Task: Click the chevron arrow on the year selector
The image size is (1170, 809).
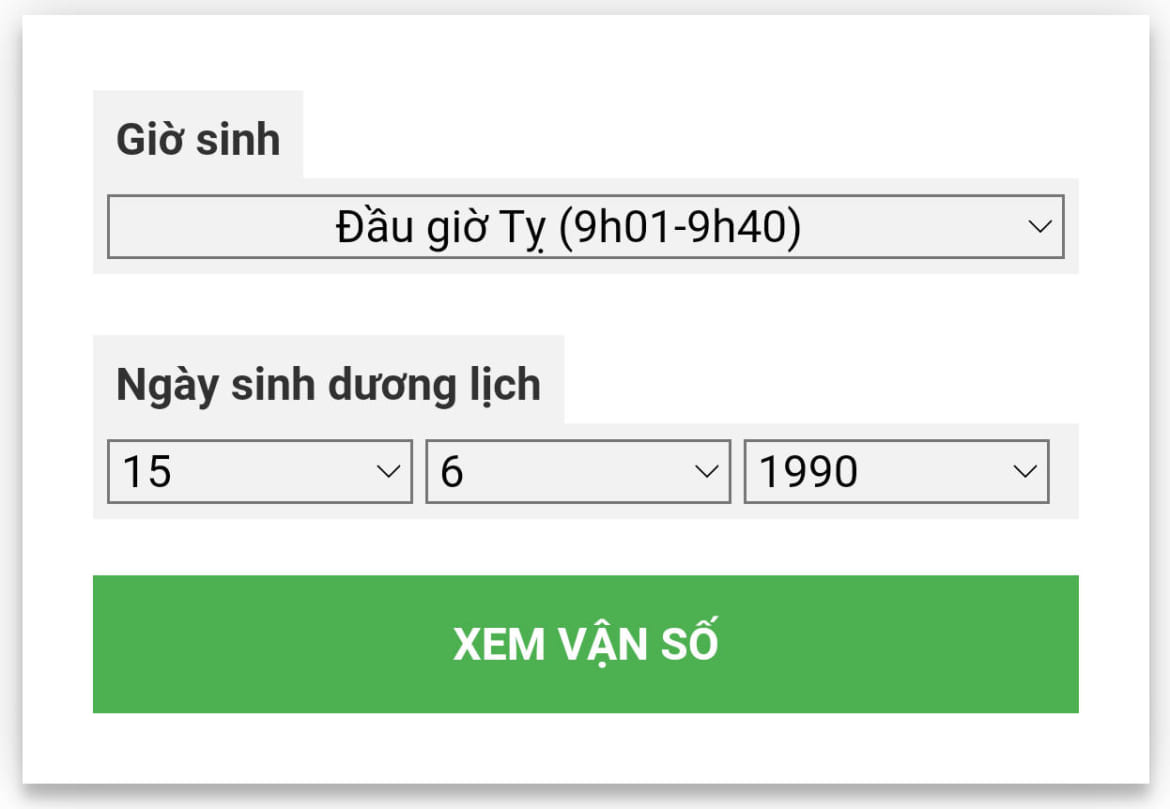Action: (x=1024, y=471)
